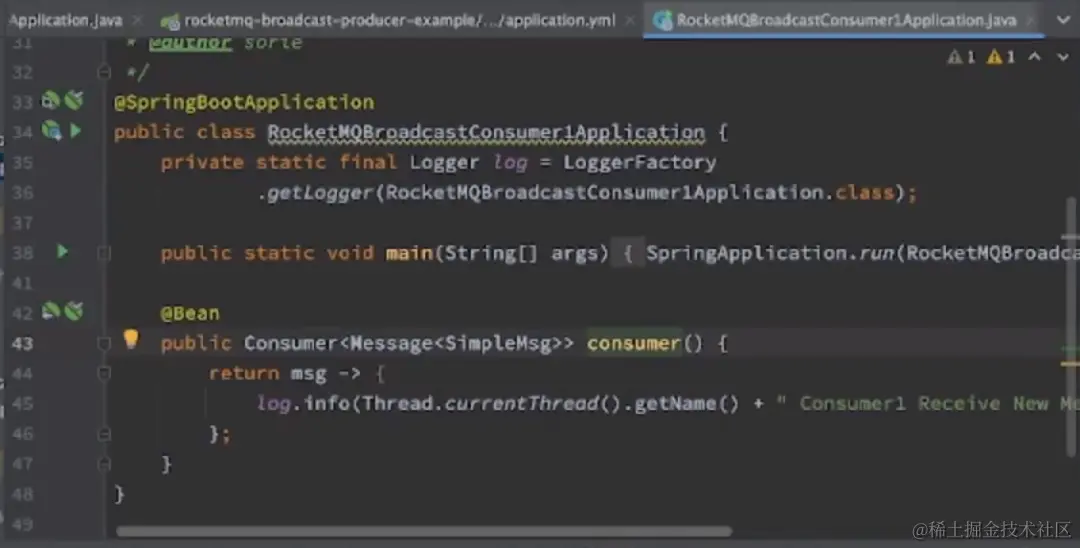Click the getLogger method call on line 36
Viewport: 1080px width, 548px height.
(320, 193)
